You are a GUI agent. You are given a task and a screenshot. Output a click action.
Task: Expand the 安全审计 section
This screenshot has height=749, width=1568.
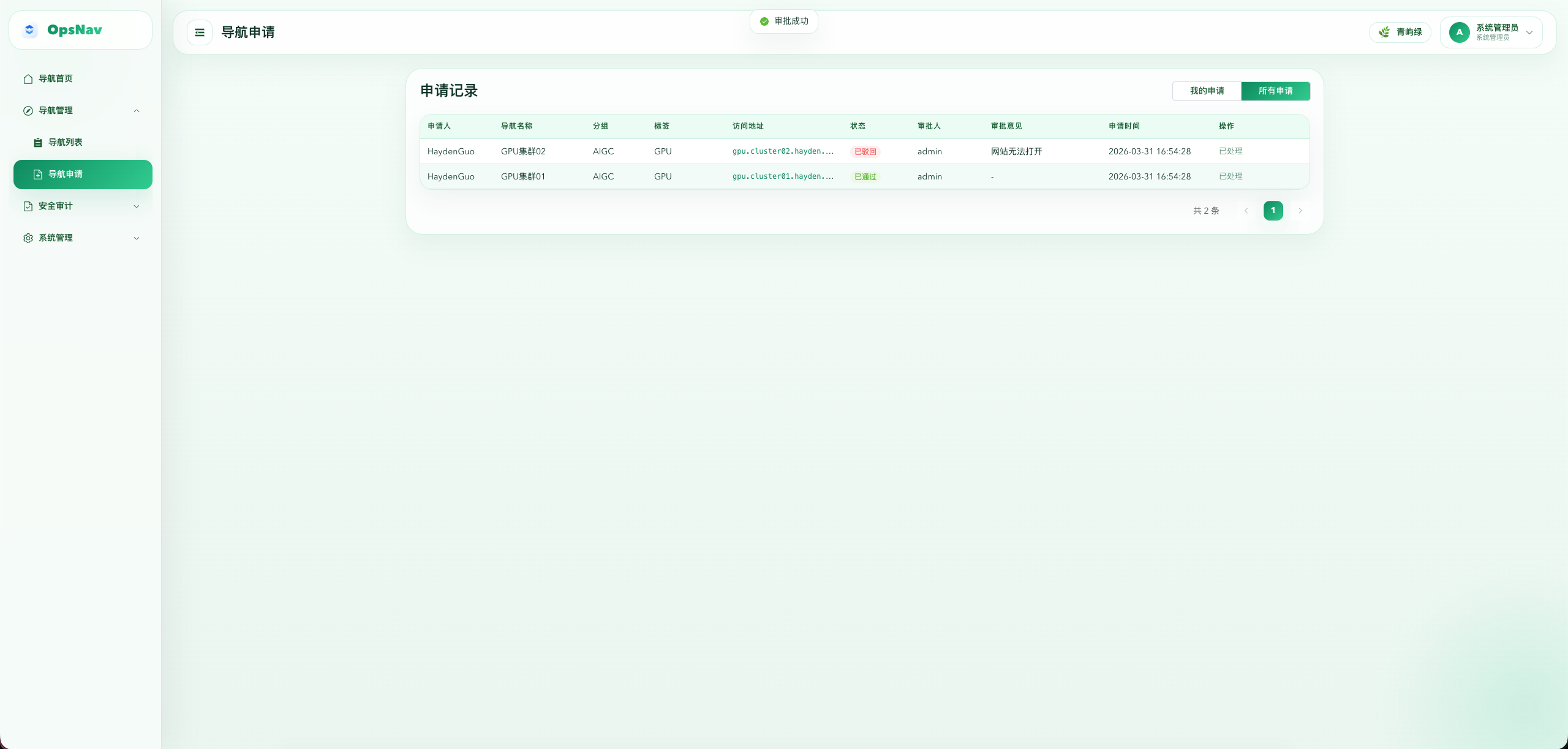click(x=136, y=206)
